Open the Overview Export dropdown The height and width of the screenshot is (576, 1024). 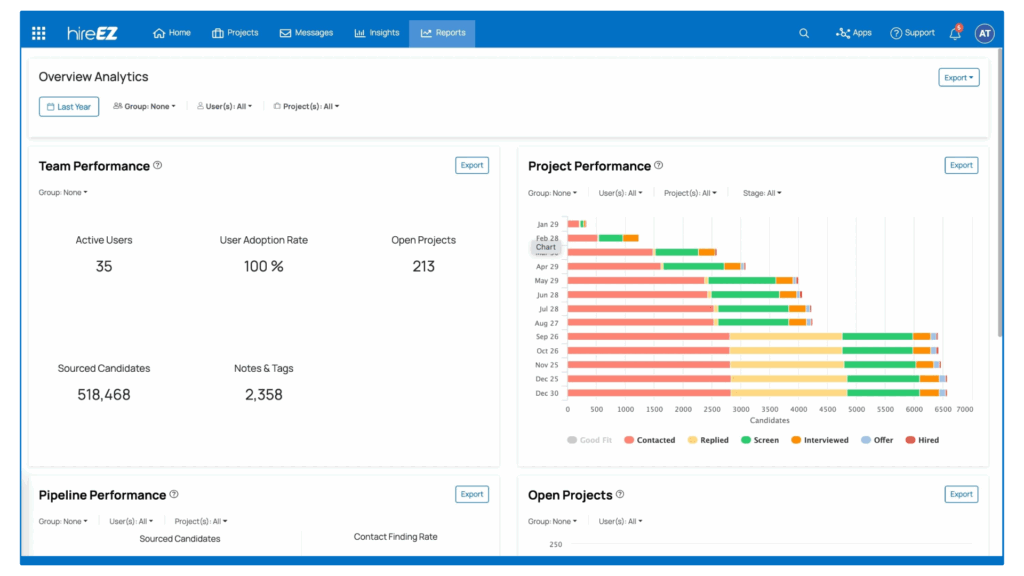(959, 78)
